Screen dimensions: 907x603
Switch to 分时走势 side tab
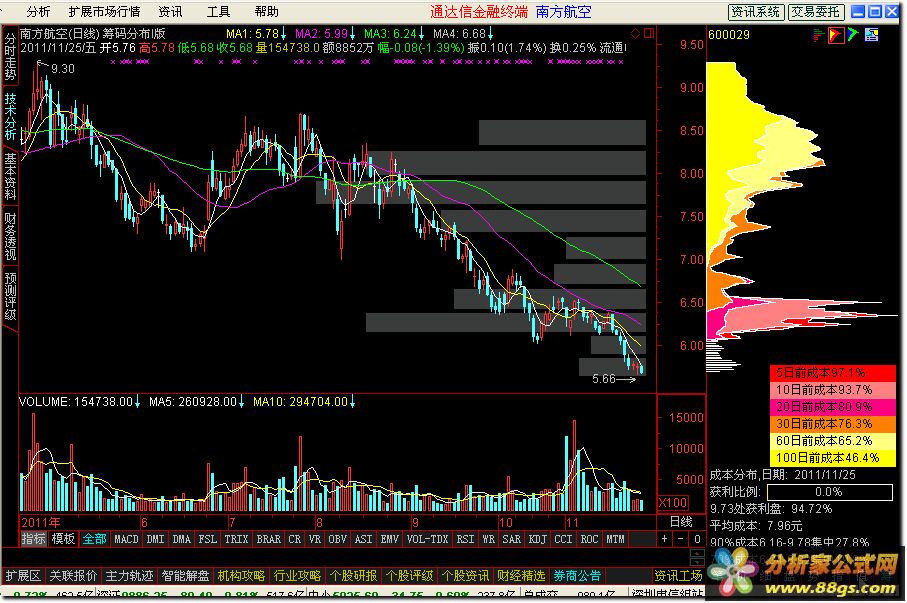(10, 56)
